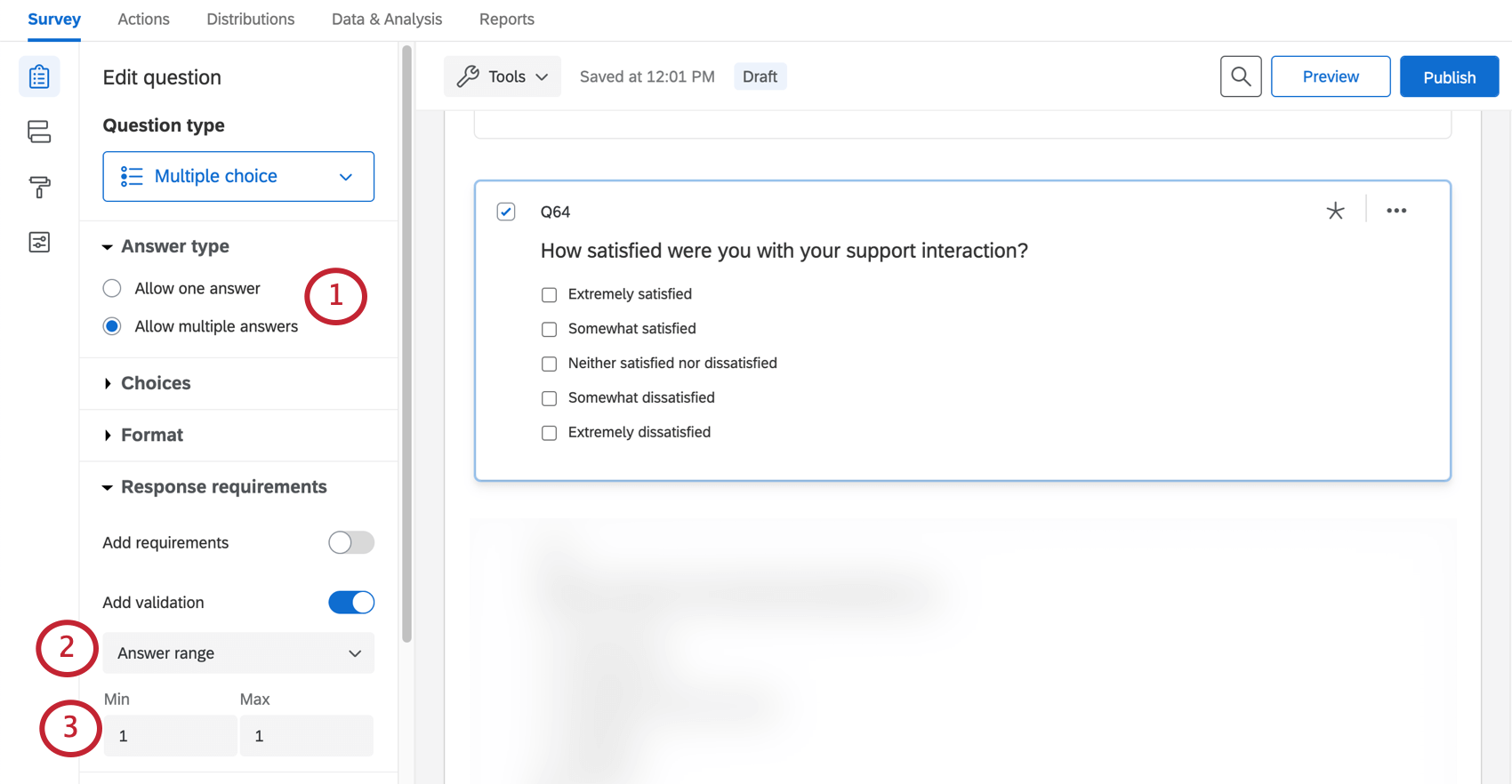
Task: Click the Preview button
Action: coord(1331,76)
